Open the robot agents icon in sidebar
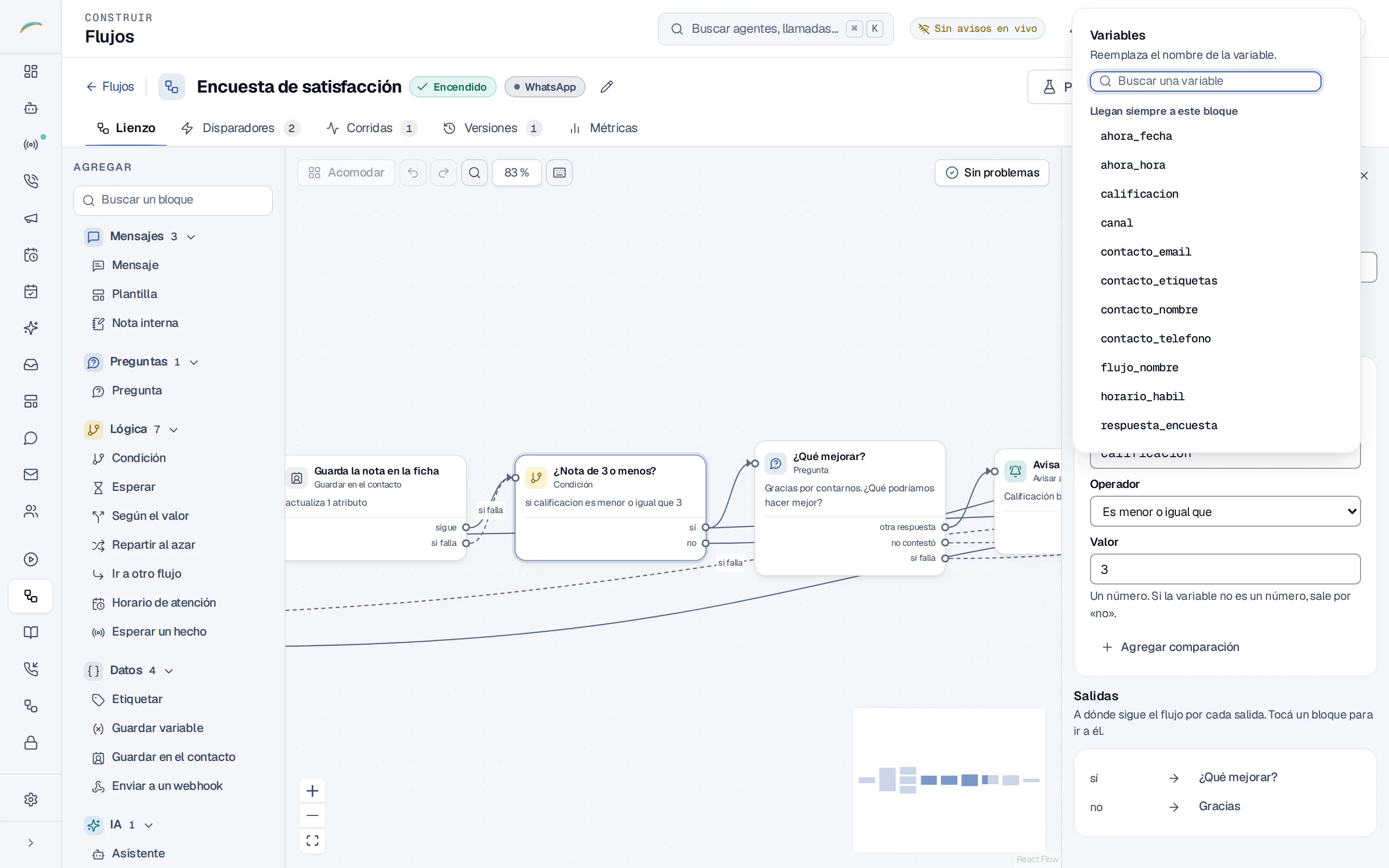Viewport: 1389px width, 868px height. tap(31, 108)
